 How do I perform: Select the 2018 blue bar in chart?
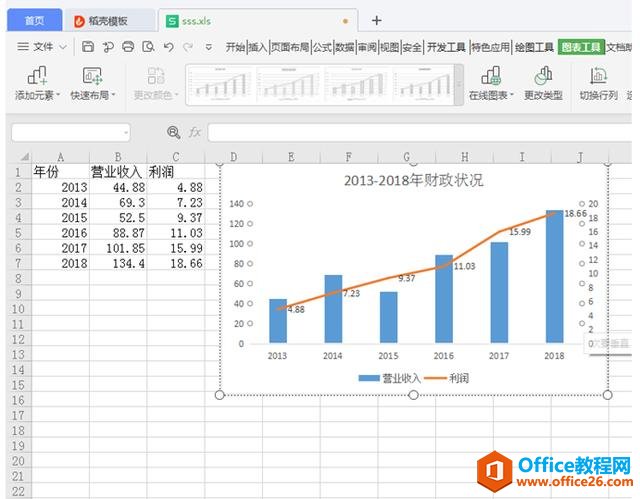click(x=554, y=277)
